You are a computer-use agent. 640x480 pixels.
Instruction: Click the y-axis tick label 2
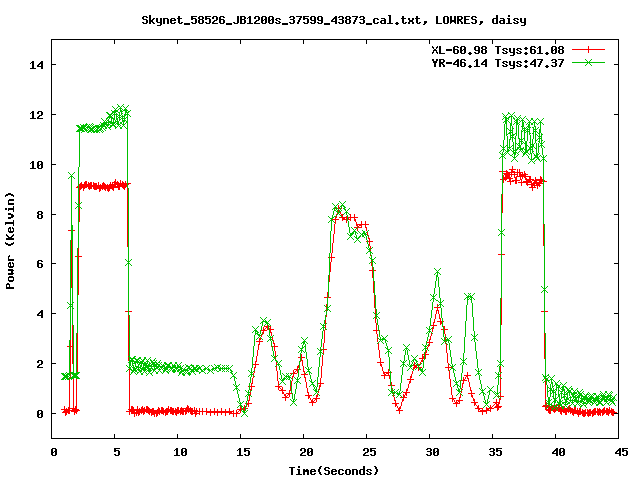(40, 364)
